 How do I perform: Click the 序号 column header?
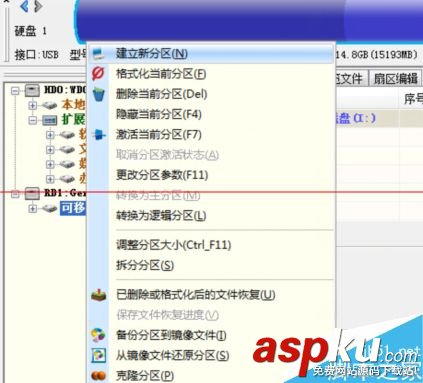[412, 99]
